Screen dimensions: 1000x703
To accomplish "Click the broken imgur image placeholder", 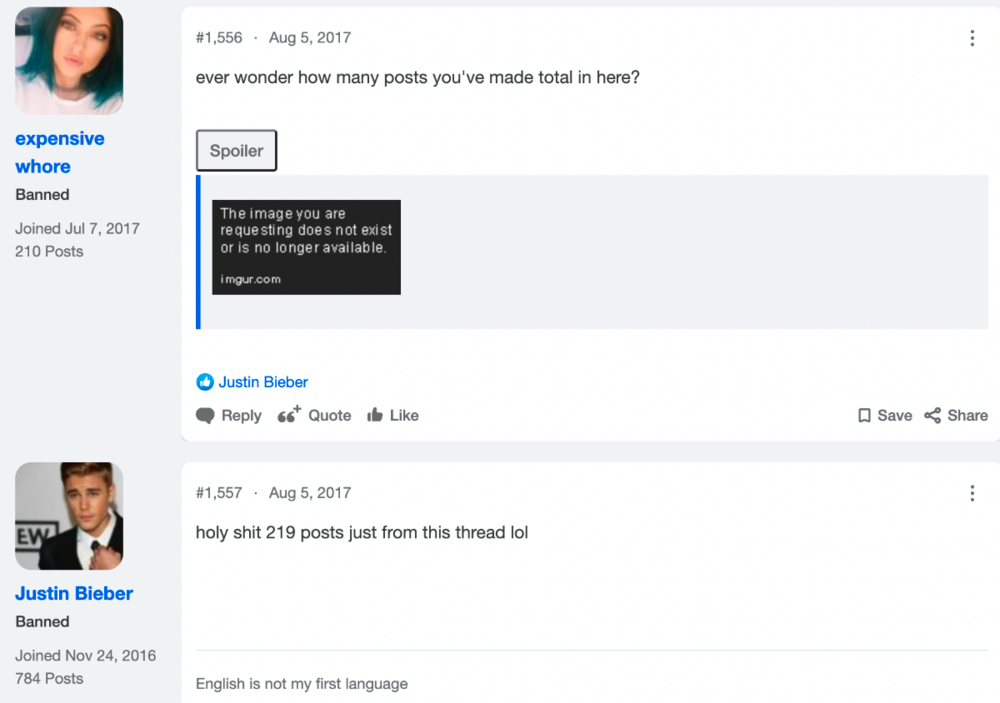I will (306, 248).
